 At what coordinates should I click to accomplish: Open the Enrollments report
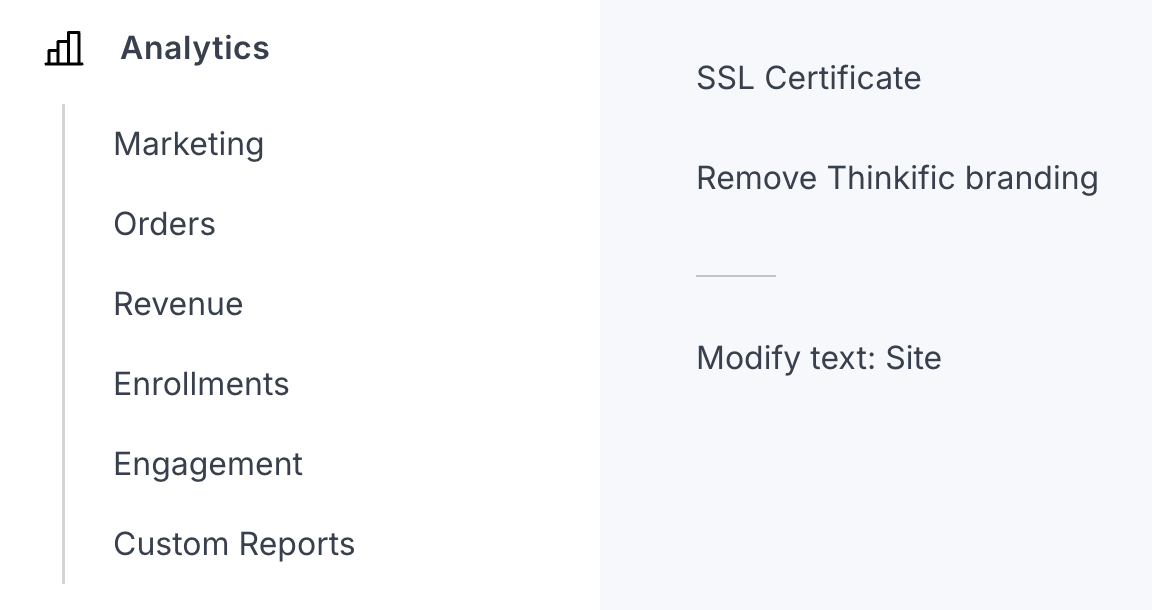[x=202, y=384]
